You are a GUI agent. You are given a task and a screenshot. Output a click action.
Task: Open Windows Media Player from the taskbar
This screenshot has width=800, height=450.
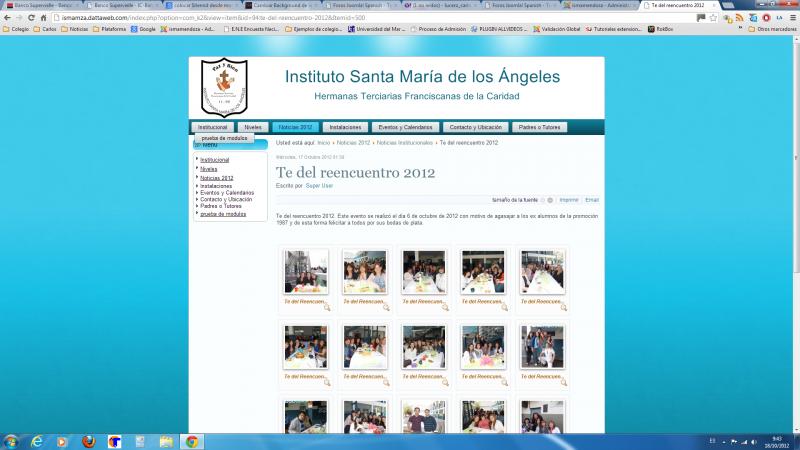62,442
